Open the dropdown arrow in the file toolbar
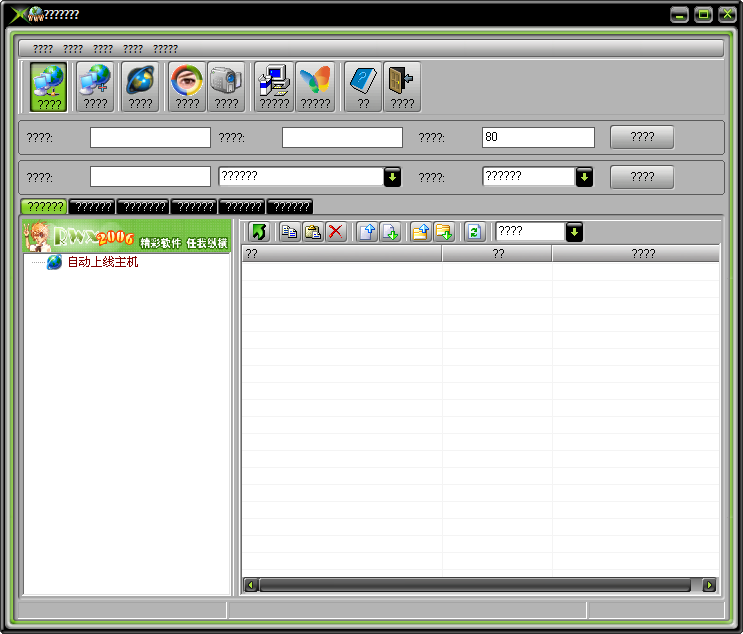This screenshot has height=634, width=743. pyautogui.click(x=574, y=232)
